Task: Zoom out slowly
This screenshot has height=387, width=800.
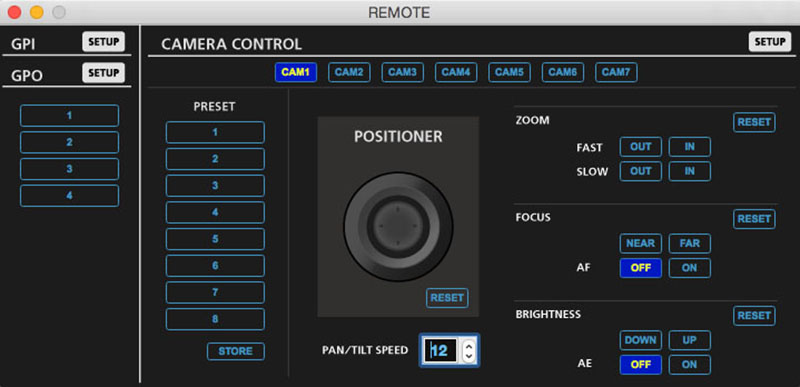Action: [641, 171]
